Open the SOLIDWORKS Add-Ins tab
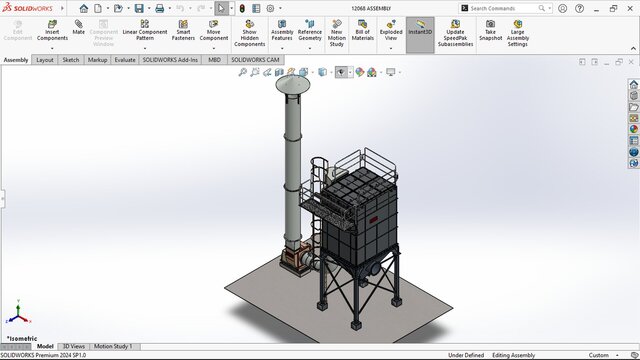This screenshot has width=640, height=360. tap(170, 60)
